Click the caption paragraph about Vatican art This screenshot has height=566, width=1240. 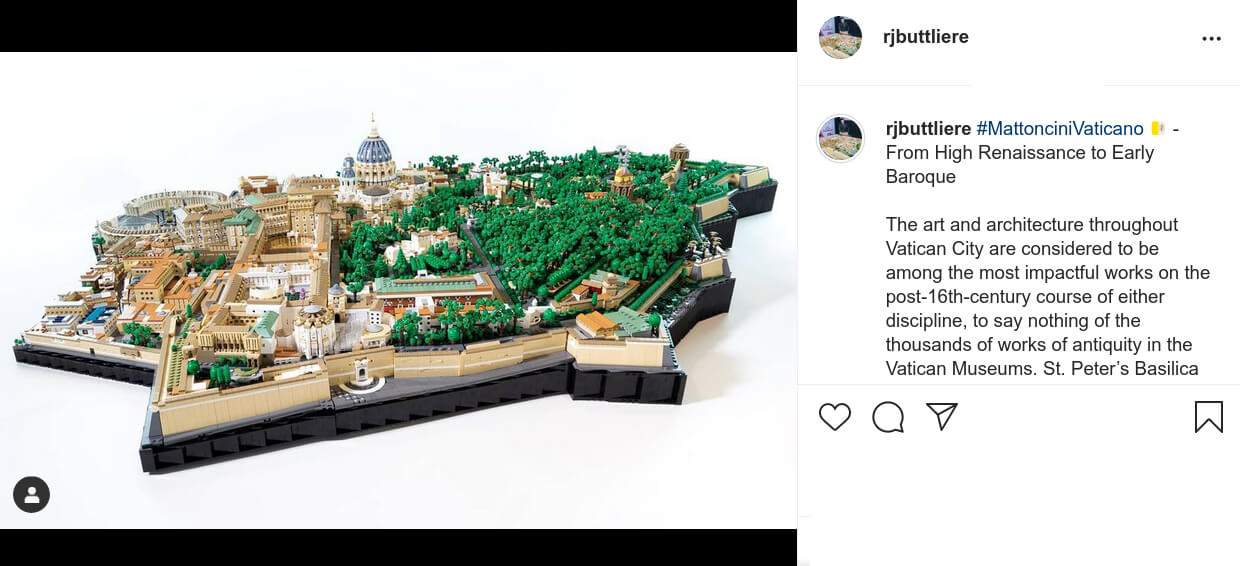pos(1048,297)
